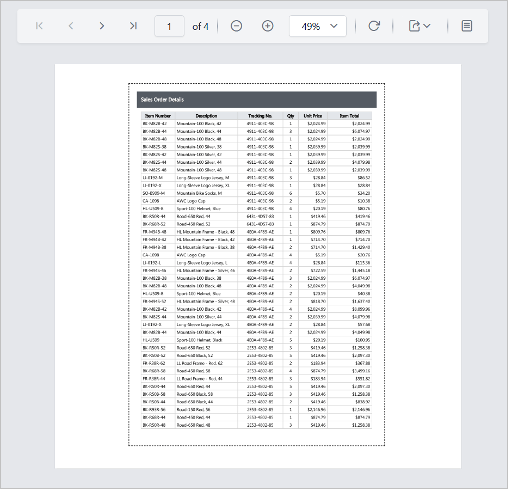Select HL Mountain Frame - Black, 48 cell
The width and height of the screenshot is (508, 489).
(x=206, y=232)
